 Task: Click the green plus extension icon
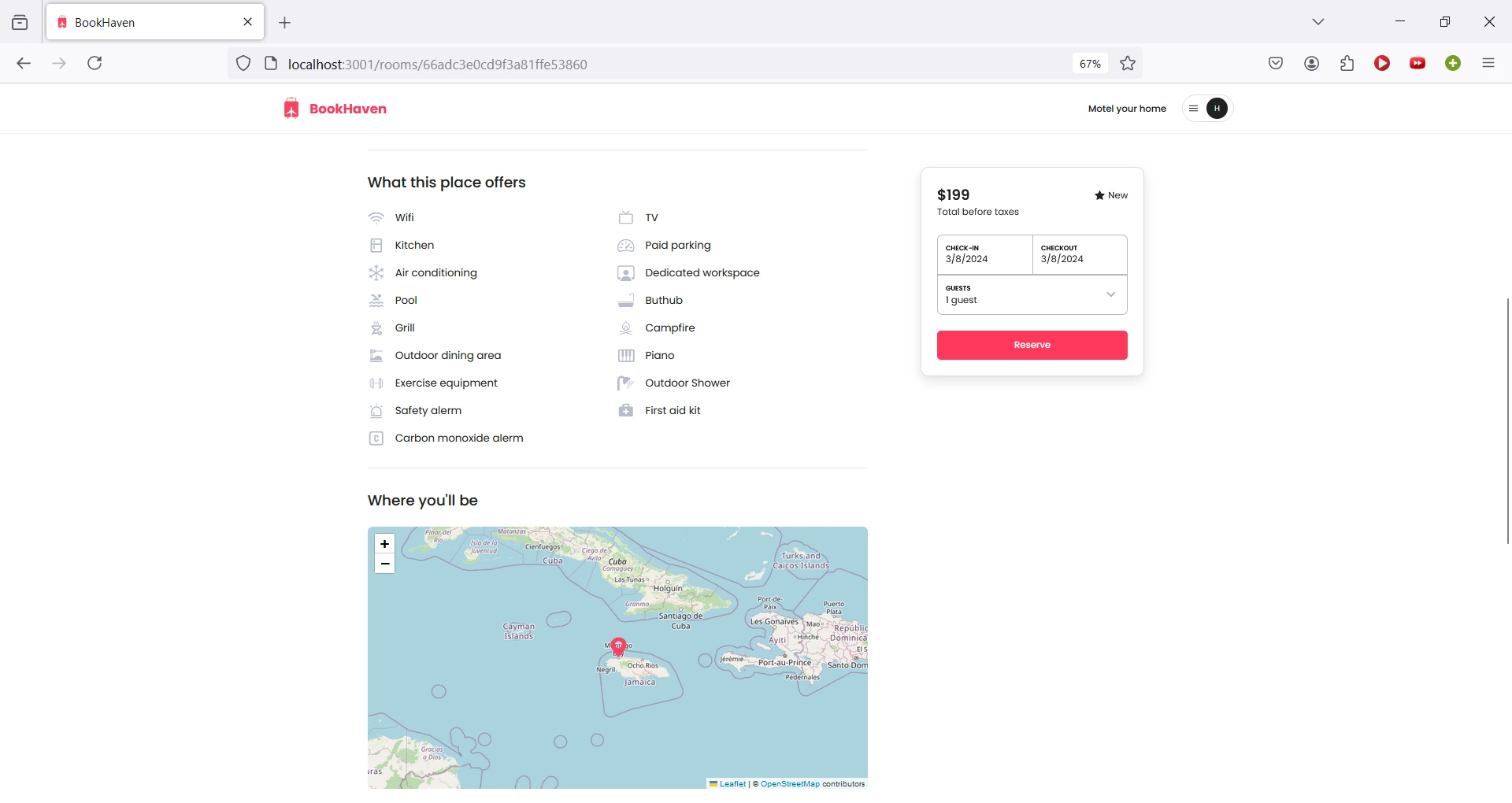pos(1454,64)
